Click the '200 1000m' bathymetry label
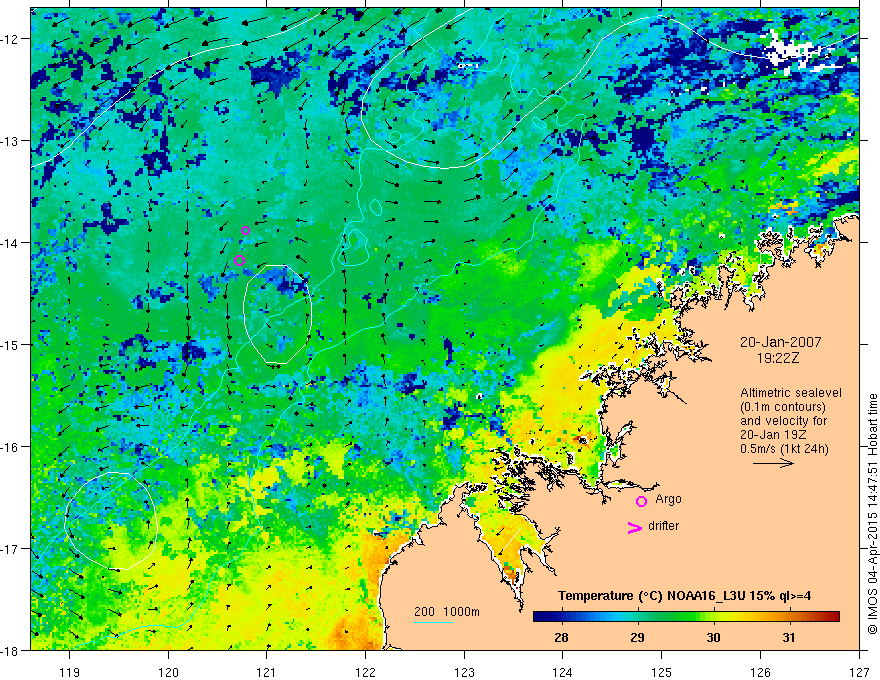880x680 pixels. pos(447,612)
